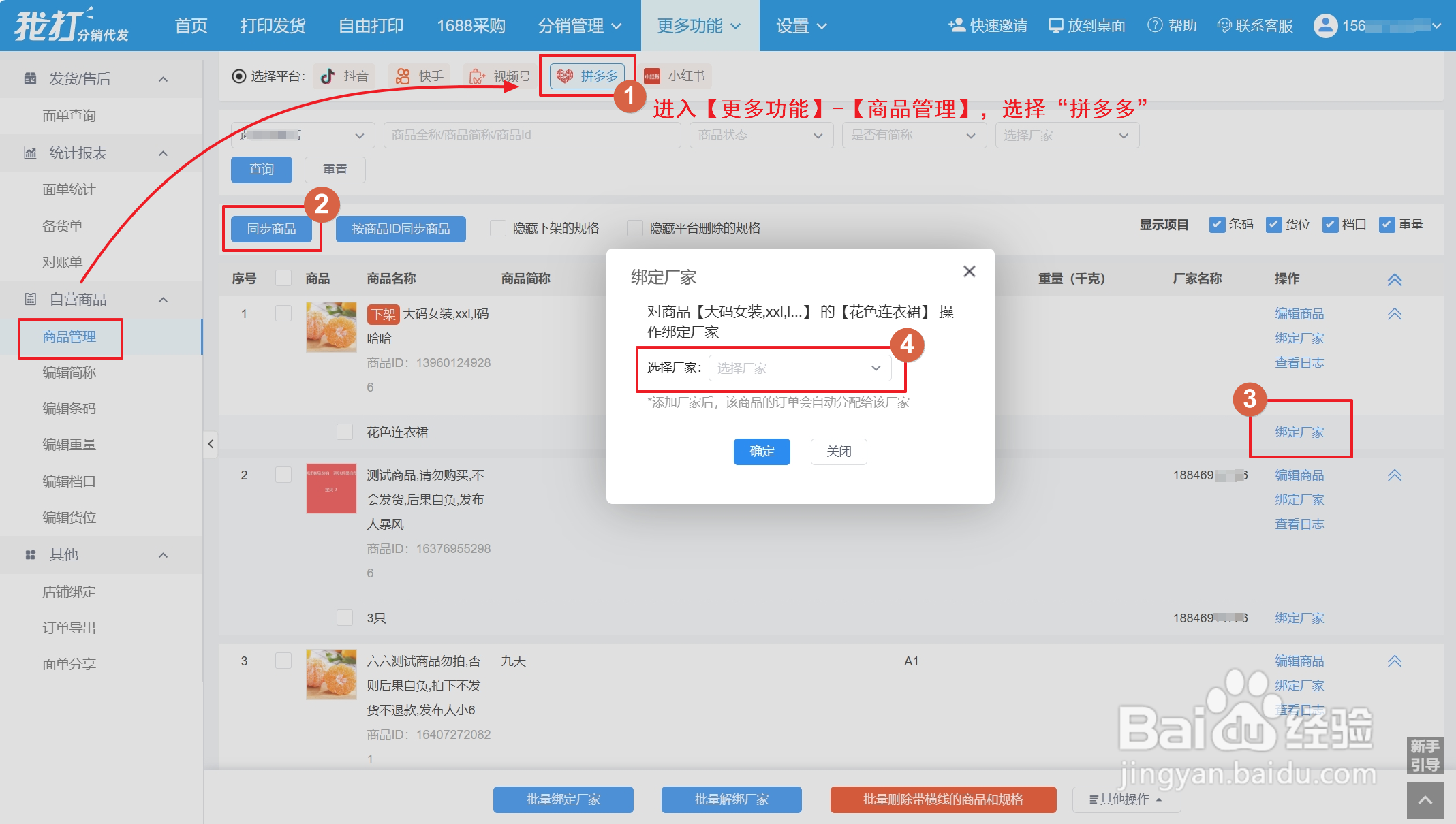Click the scroll-to-top arrow button

coord(1425,801)
